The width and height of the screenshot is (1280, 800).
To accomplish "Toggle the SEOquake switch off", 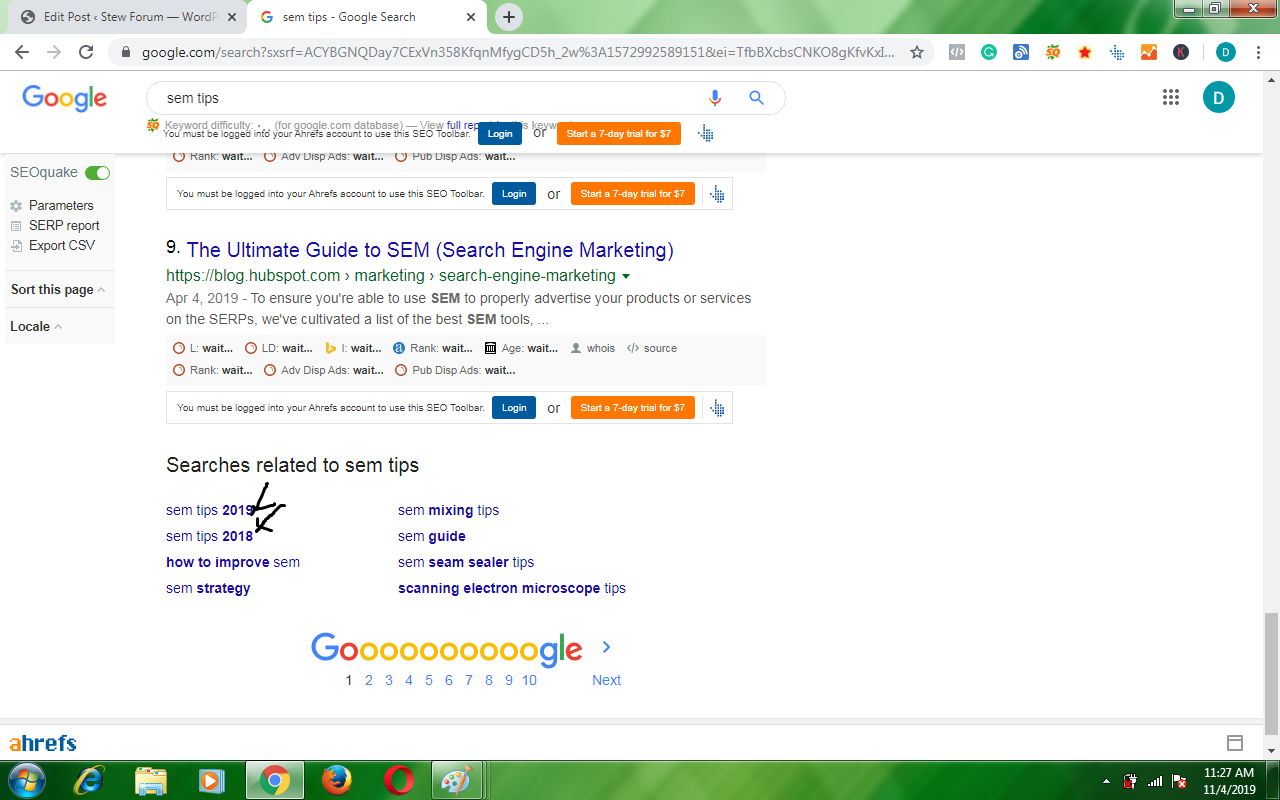I will pyautogui.click(x=98, y=173).
